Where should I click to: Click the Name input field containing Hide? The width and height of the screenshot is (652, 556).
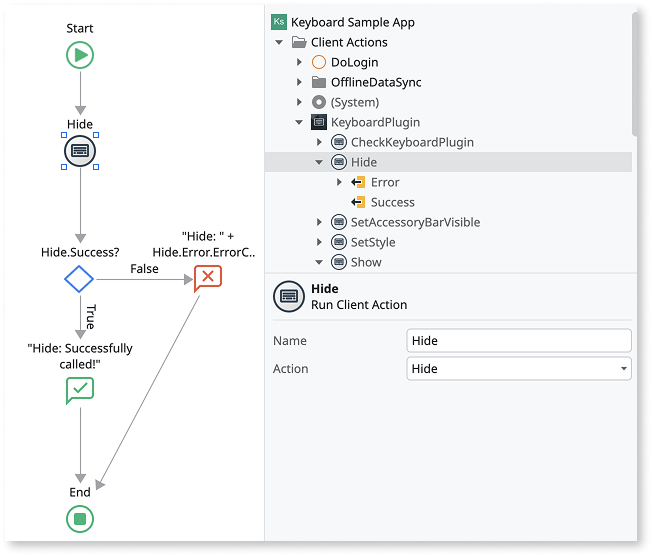[519, 341]
